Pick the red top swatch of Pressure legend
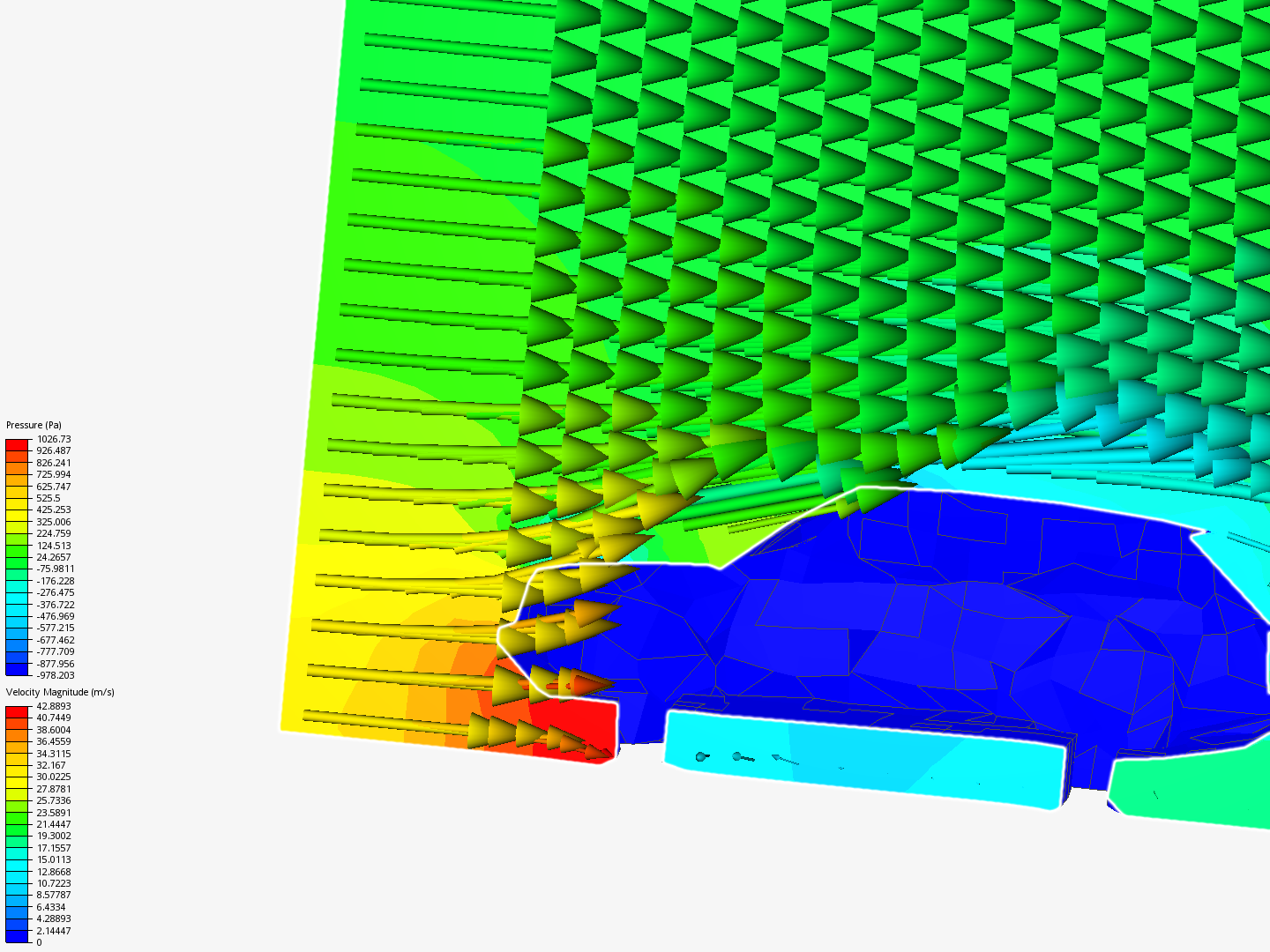The width and height of the screenshot is (1270, 952). [17, 444]
